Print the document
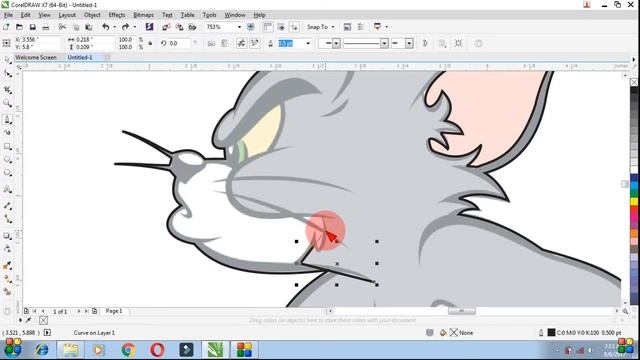The image size is (640, 360). point(46,27)
